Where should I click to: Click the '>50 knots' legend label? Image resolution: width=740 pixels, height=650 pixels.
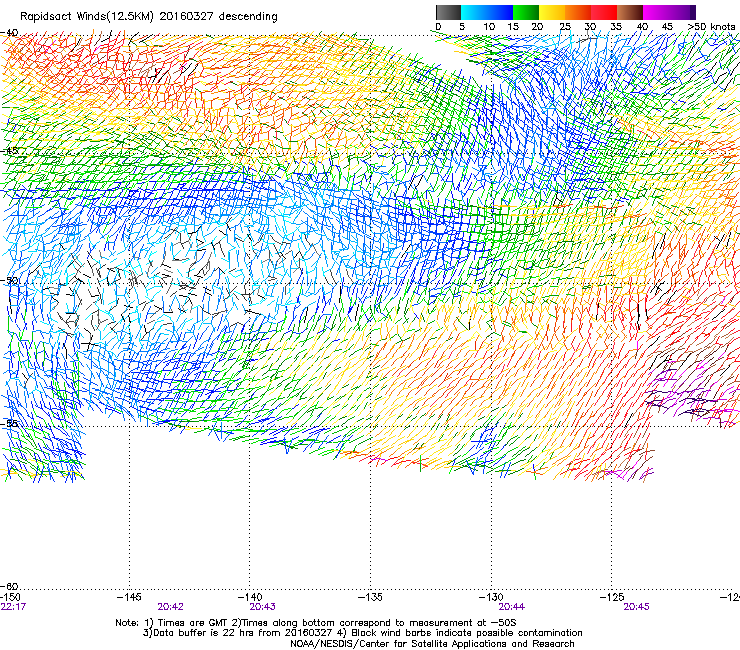(711, 27)
